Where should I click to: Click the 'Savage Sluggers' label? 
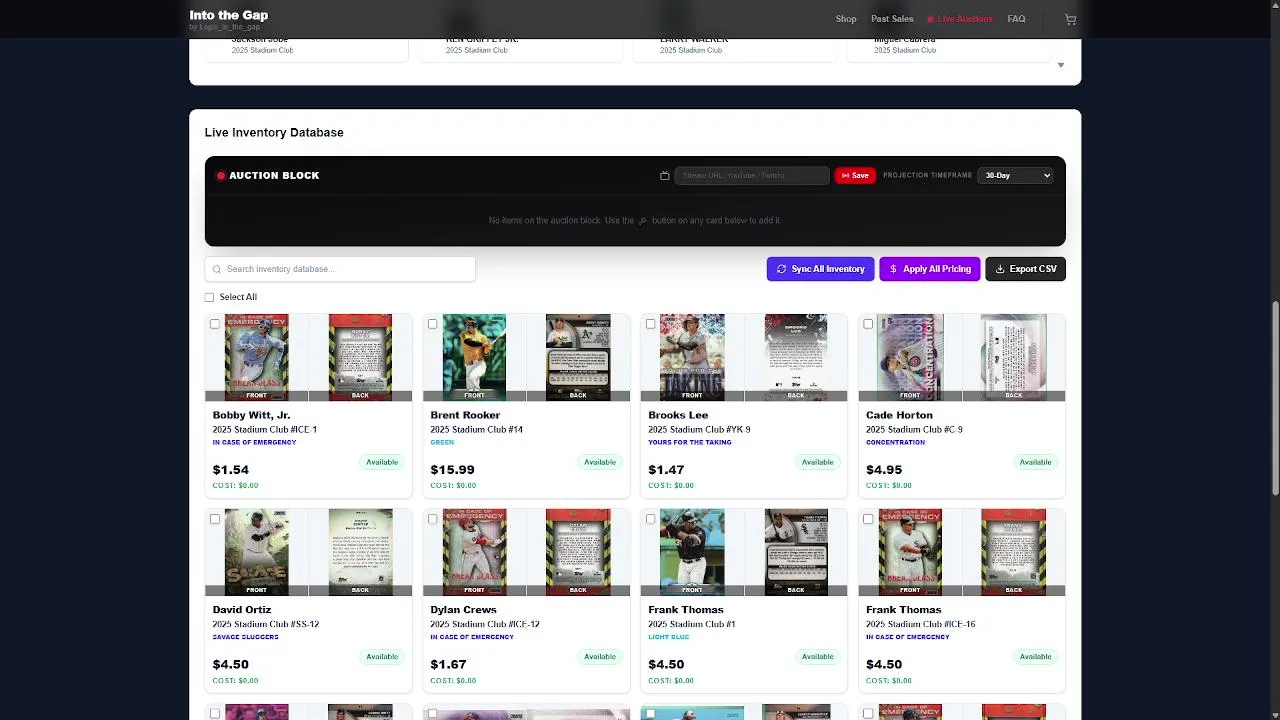(x=245, y=637)
